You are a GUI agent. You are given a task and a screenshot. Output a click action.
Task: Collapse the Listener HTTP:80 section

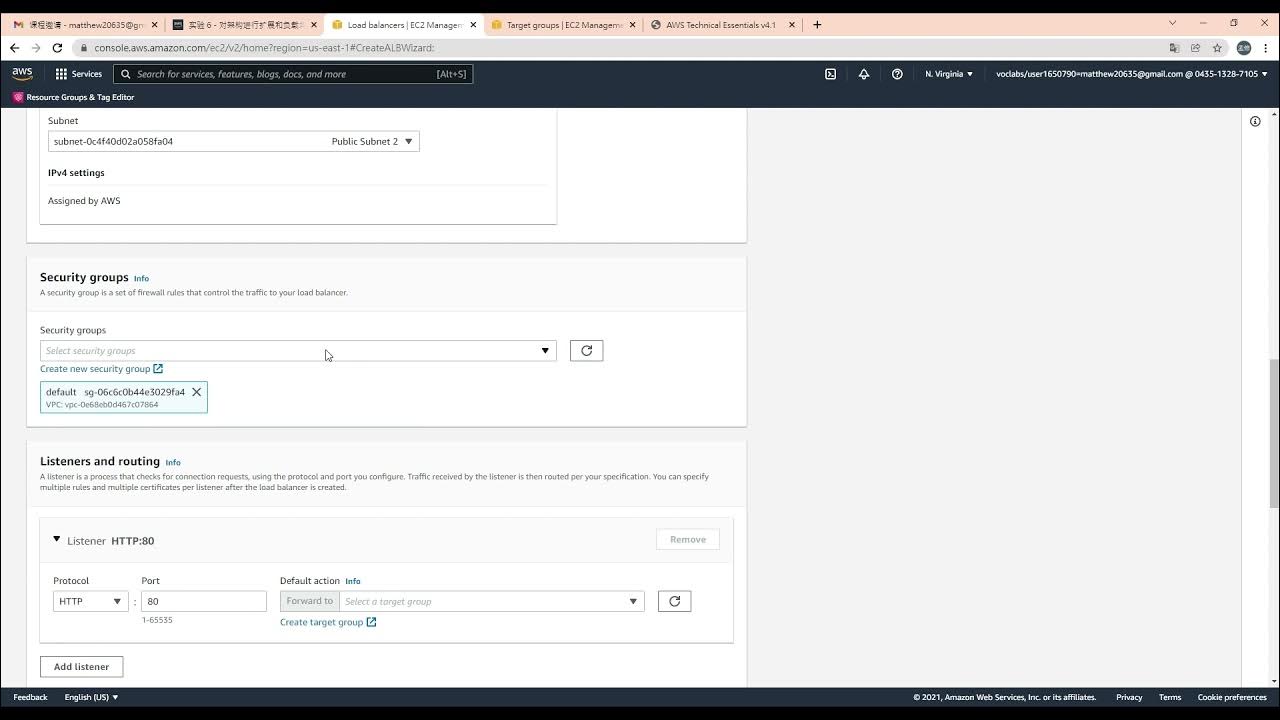[x=56, y=540]
